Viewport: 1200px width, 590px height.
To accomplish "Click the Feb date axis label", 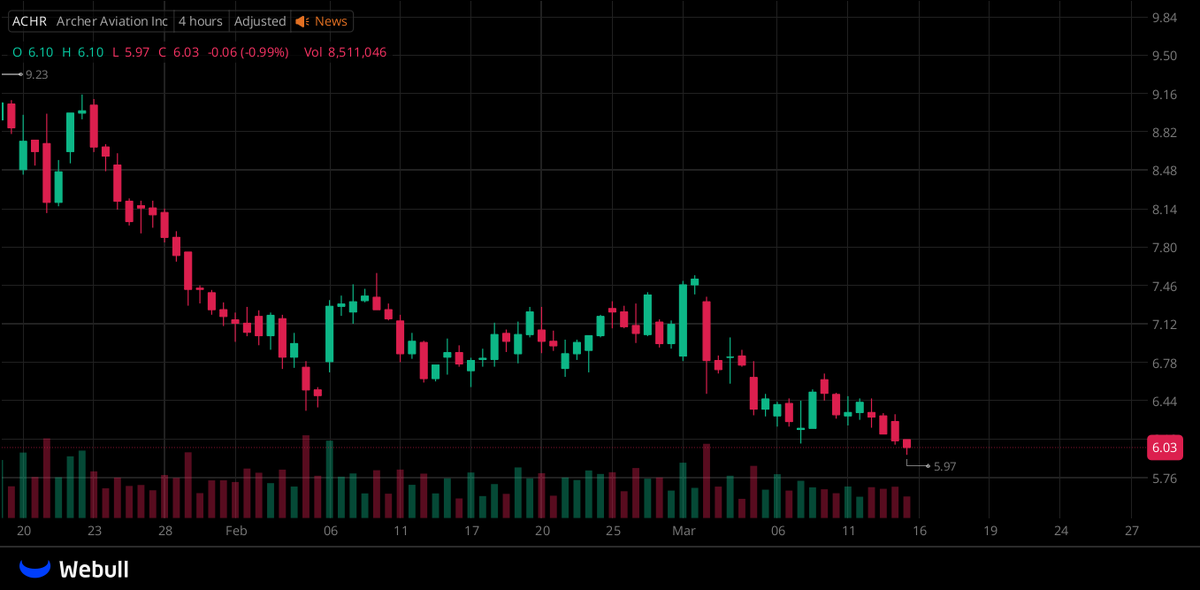I will click(x=235, y=531).
